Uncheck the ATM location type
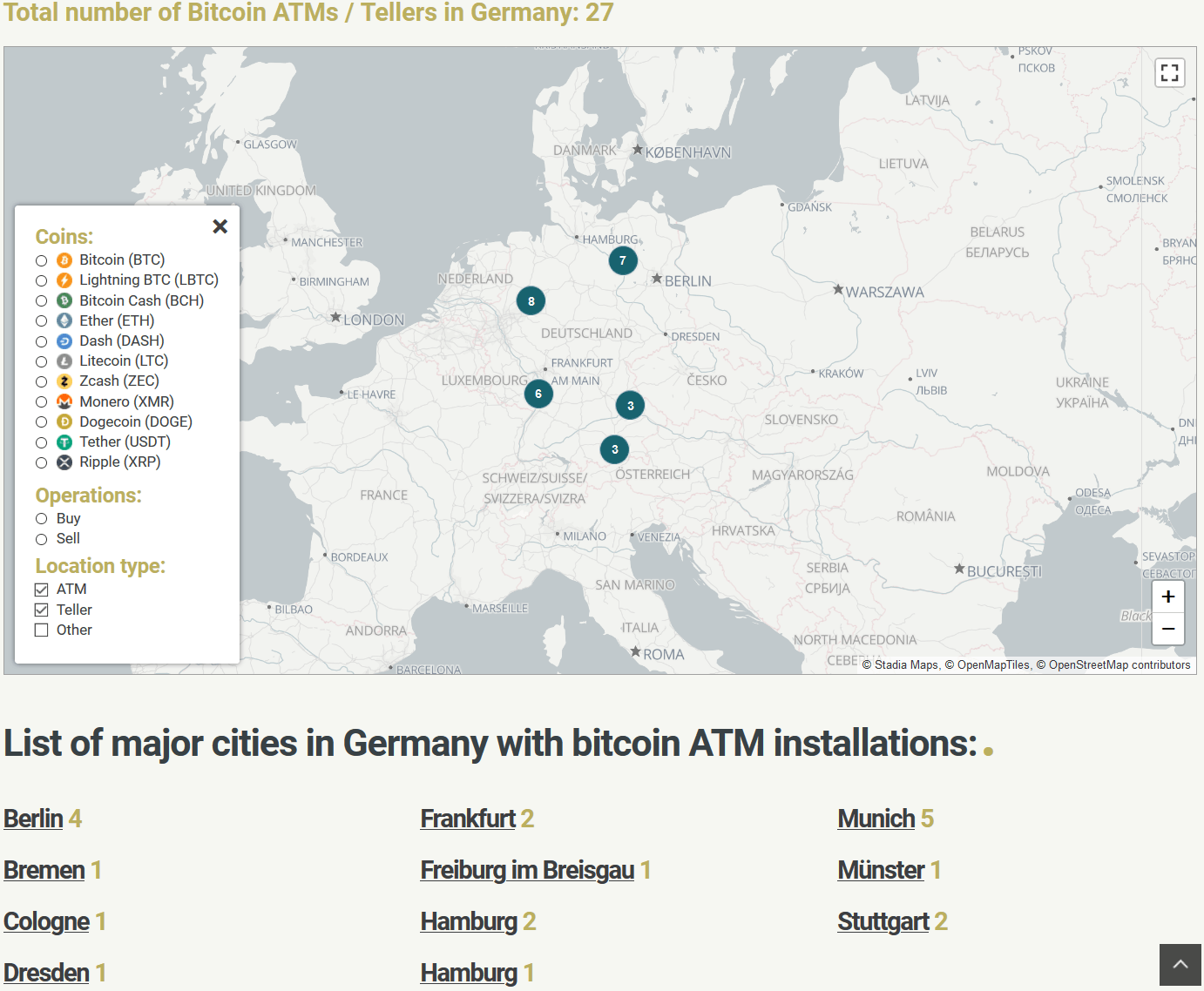Screen dimensions: 1204x991 41,590
